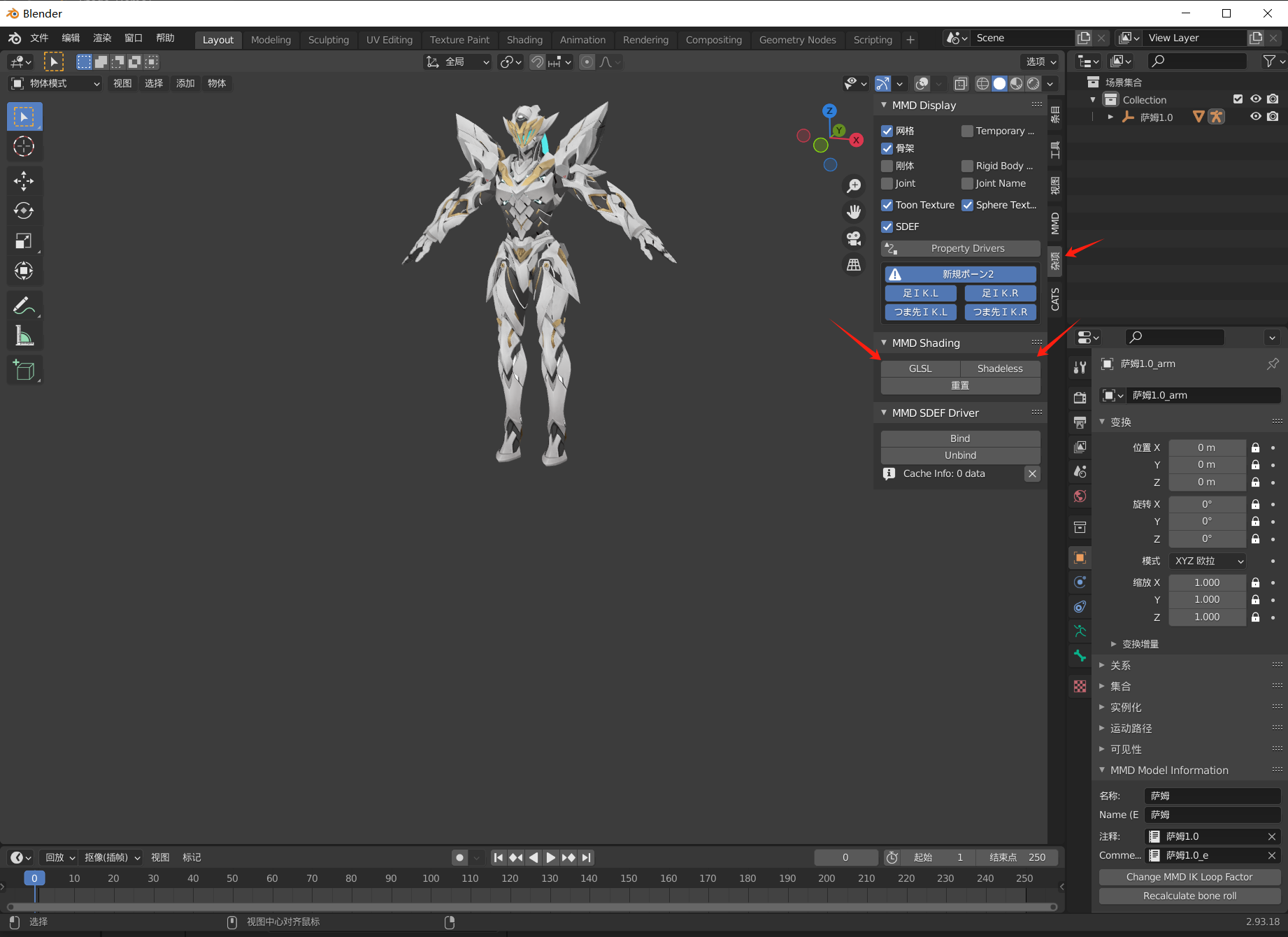Open the View Layer properties tab
Screen dimensions: 1288x937
[x=1080, y=447]
